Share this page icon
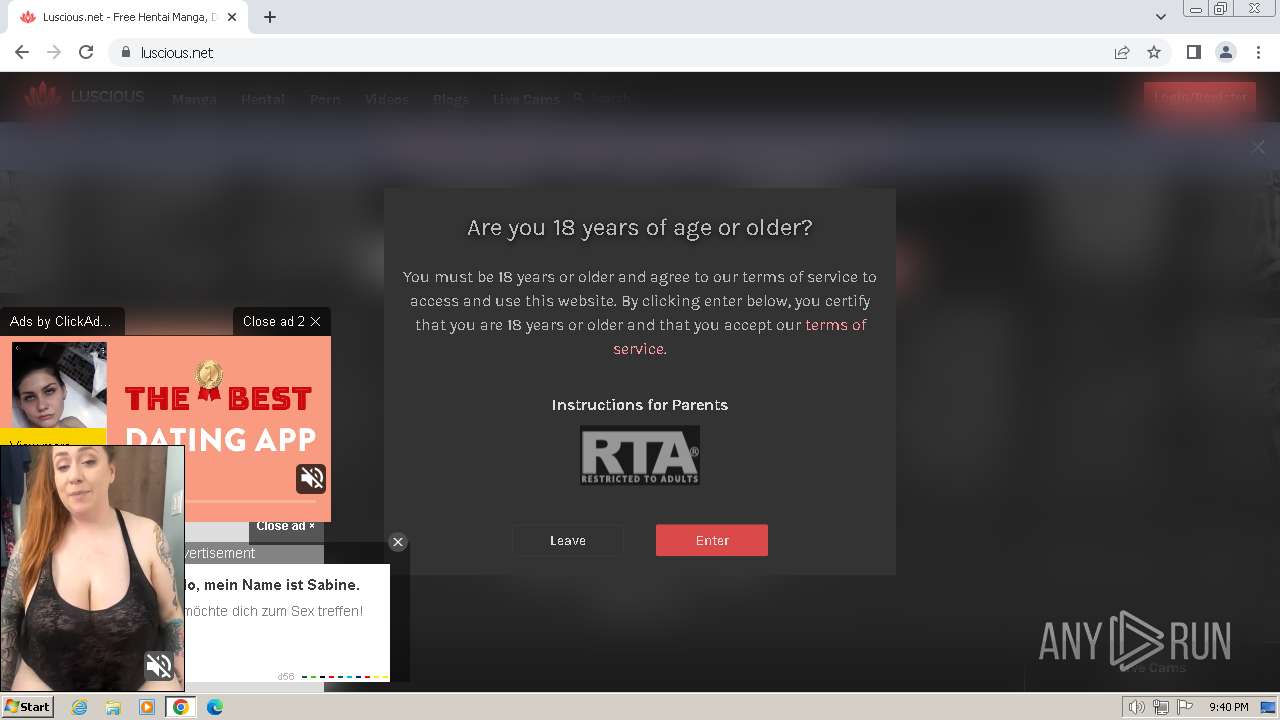 tap(1122, 52)
